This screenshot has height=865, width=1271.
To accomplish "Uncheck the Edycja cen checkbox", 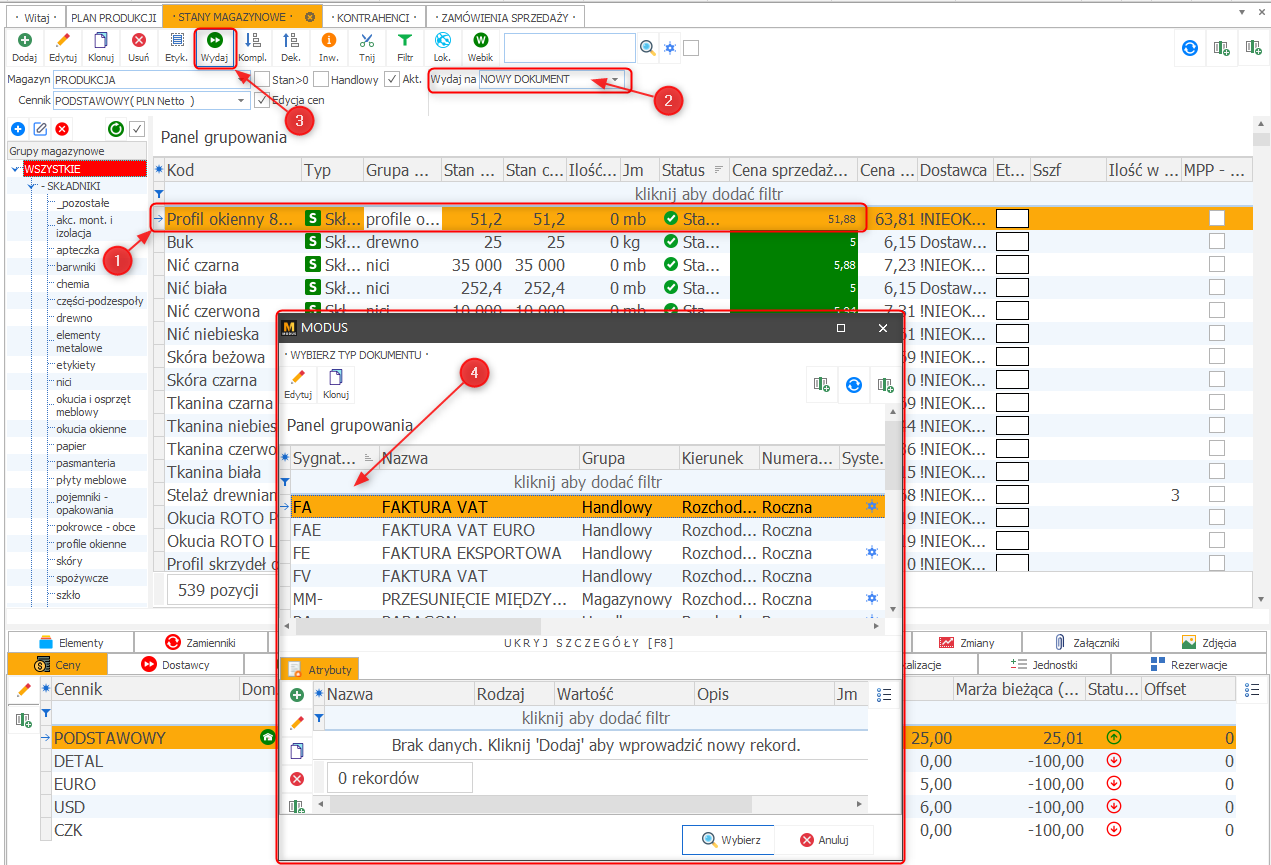I will coord(262,100).
